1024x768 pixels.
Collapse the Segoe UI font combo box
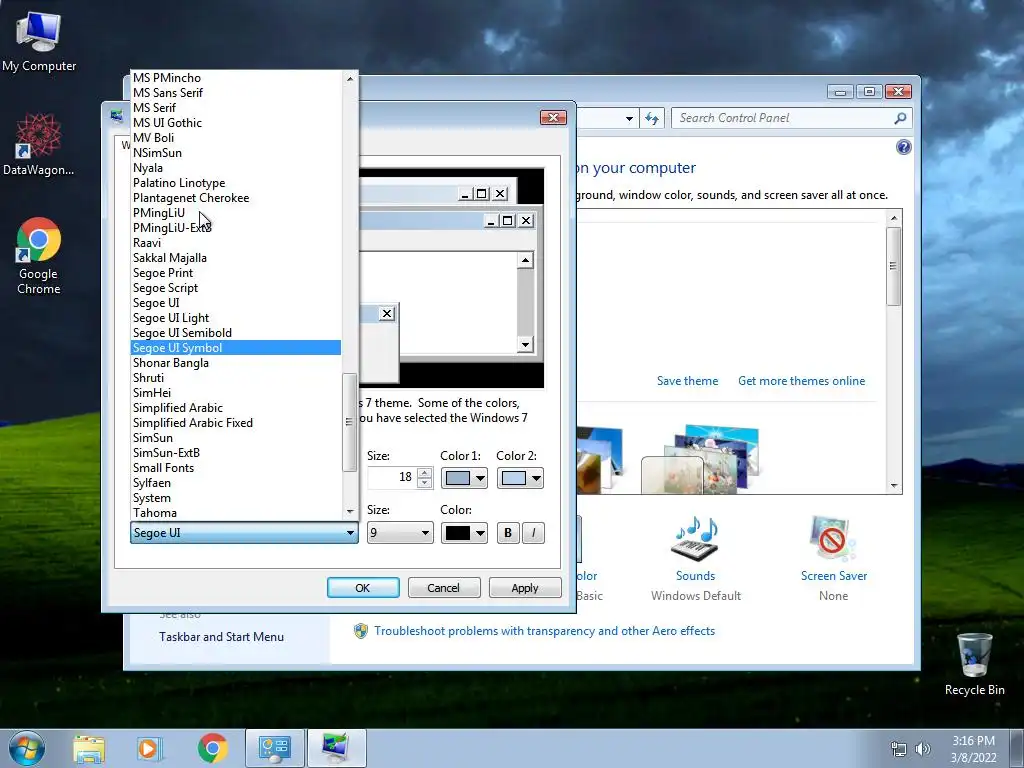tap(244, 533)
